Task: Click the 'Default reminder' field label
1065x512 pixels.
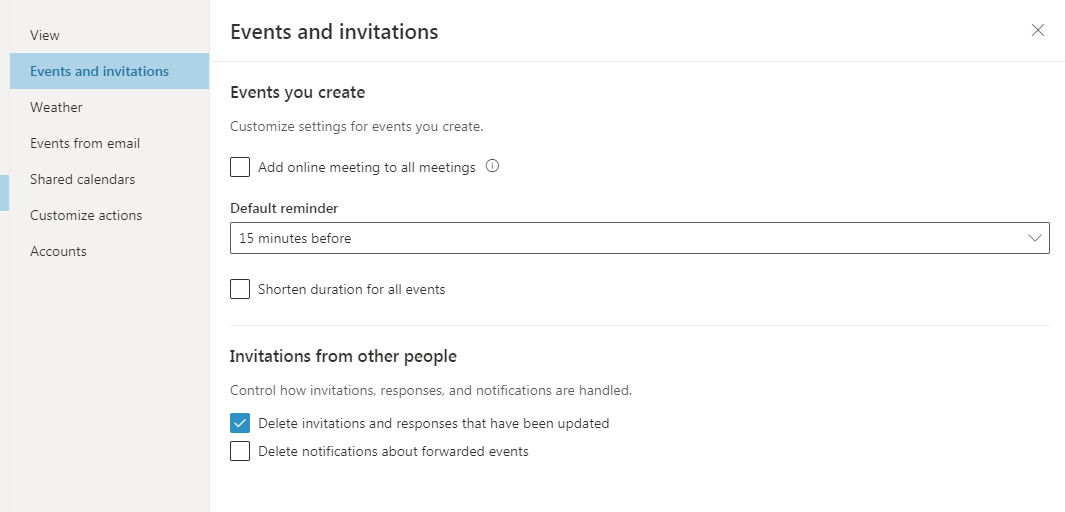Action: tap(284, 208)
